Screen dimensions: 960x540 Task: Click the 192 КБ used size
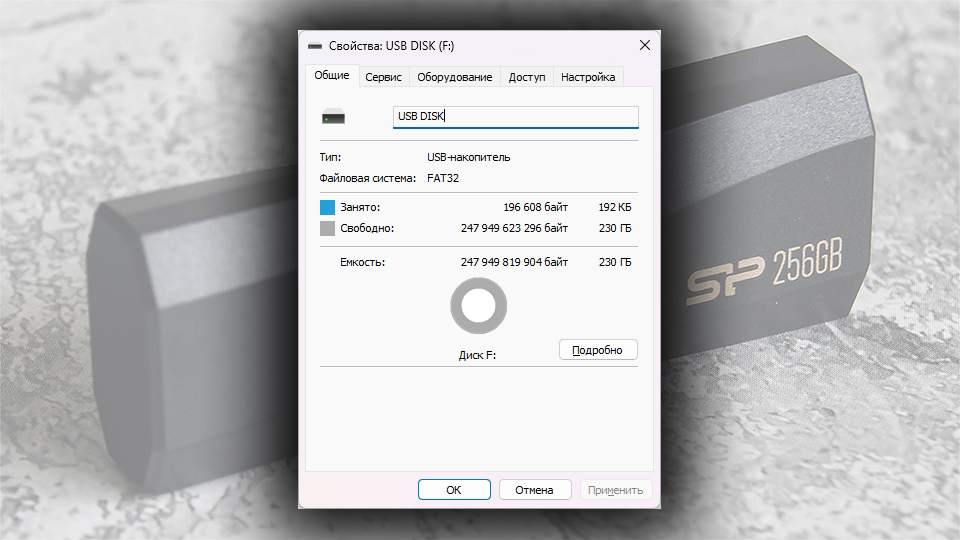tap(615, 207)
